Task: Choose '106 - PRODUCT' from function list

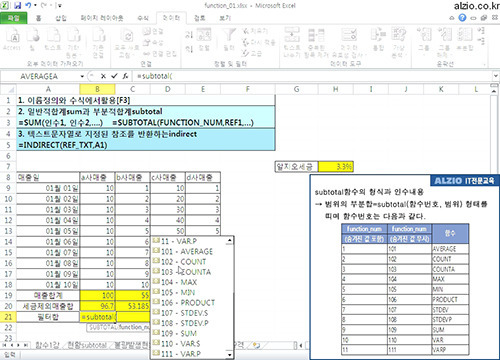Action: click(189, 303)
